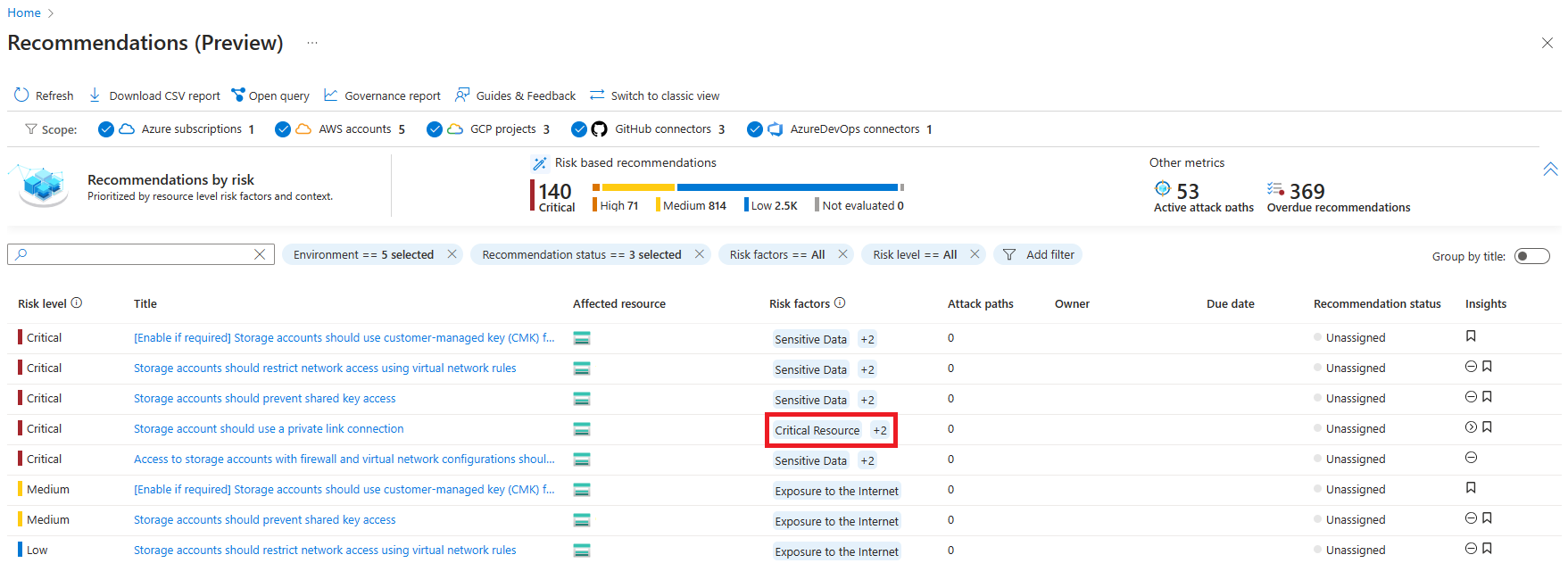This screenshot has width=1568, height=563.
Task: Open the page ellipsis menu
Action: (311, 43)
